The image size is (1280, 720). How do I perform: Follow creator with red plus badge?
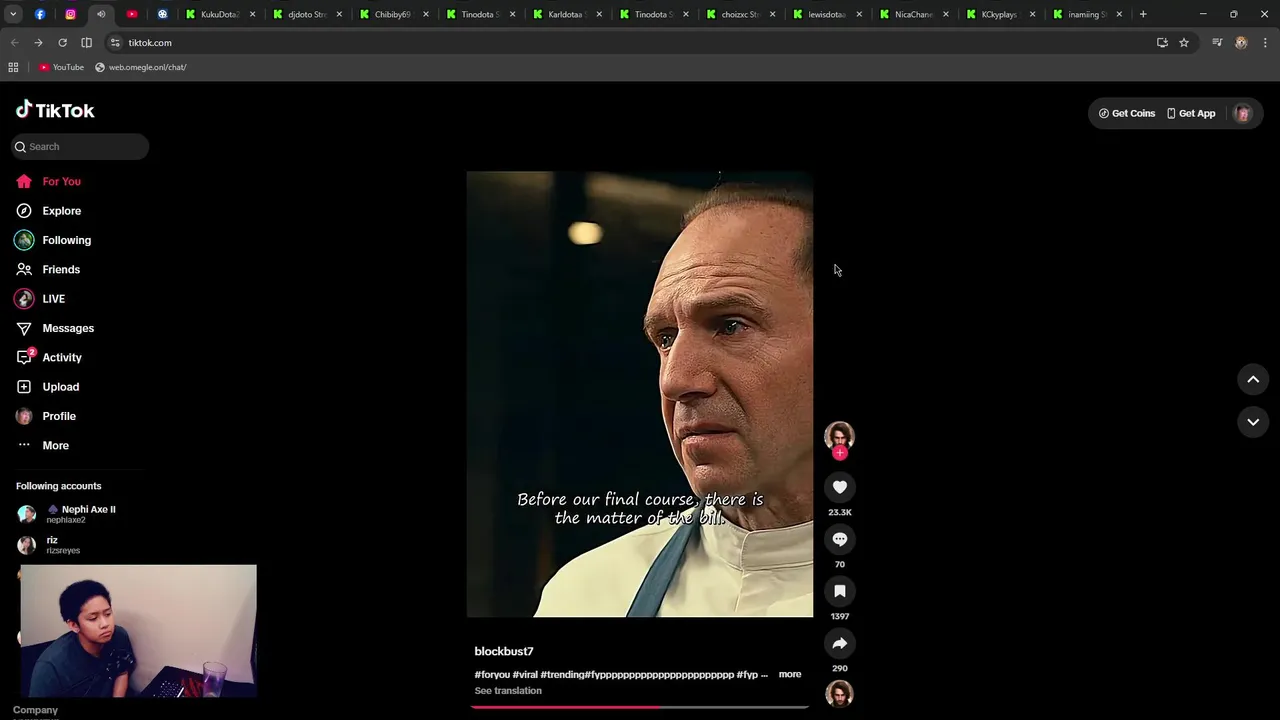pos(840,453)
